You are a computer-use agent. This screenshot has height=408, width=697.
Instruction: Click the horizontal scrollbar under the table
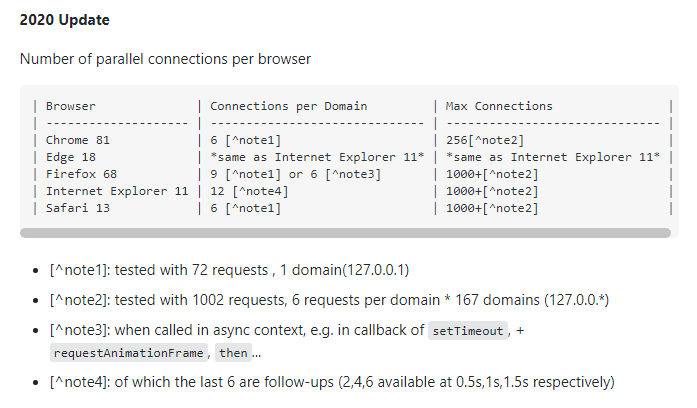pos(345,233)
